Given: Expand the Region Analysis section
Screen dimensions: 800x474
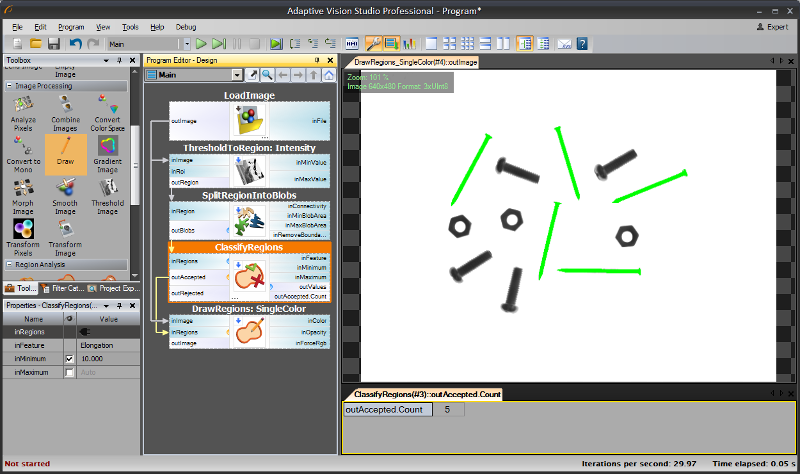Looking at the screenshot, I should tap(9, 264).
